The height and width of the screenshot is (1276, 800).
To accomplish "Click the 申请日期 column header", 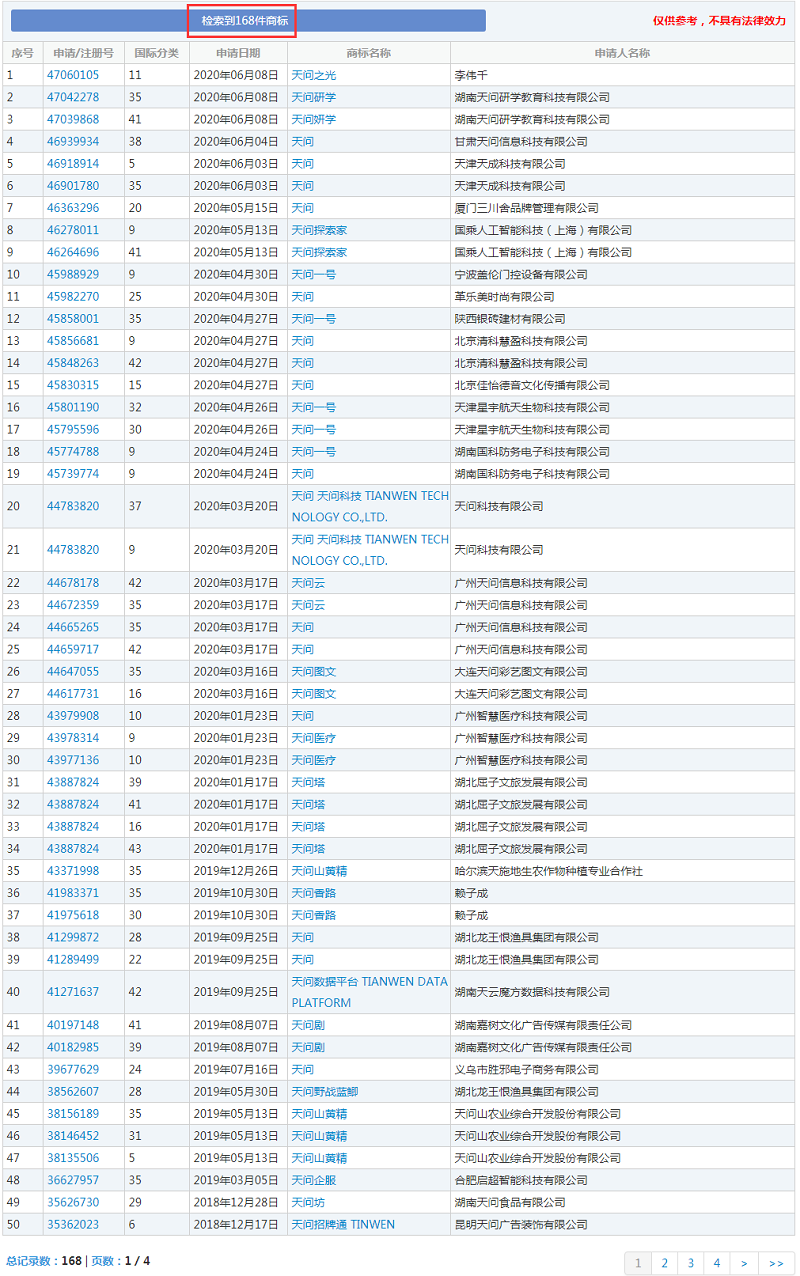I will click(x=238, y=53).
